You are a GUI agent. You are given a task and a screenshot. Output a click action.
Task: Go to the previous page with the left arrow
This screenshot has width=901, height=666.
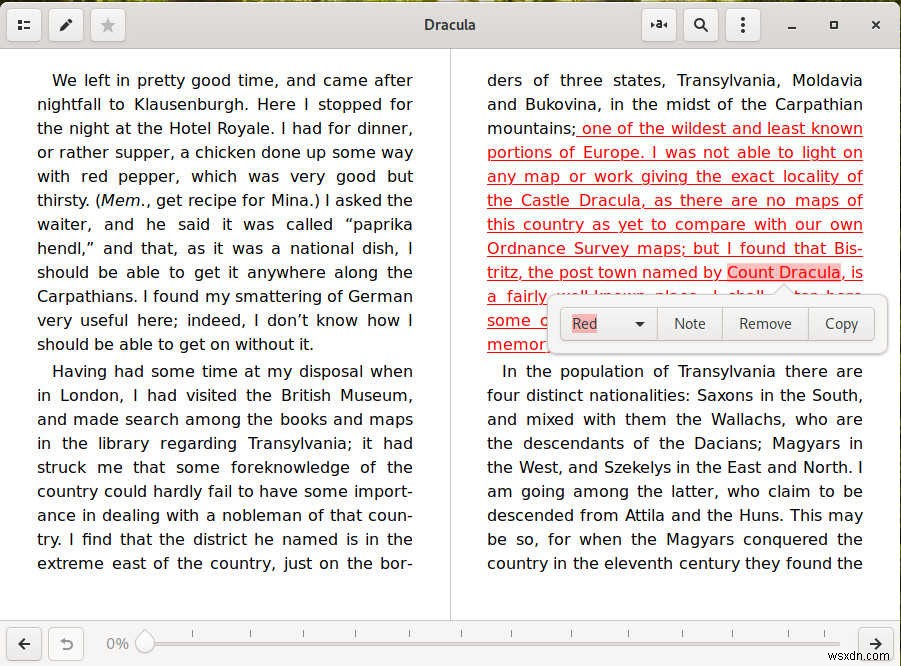coord(24,644)
